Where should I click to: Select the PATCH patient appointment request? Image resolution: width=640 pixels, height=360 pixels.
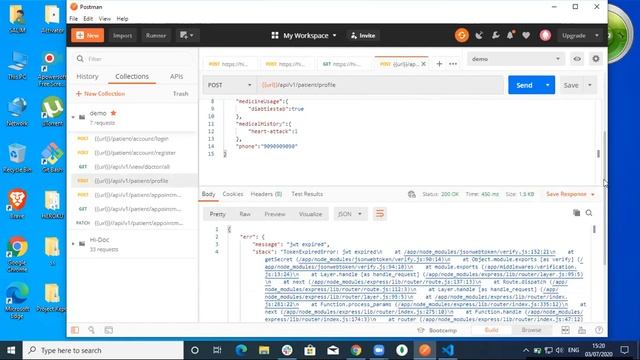(x=133, y=223)
